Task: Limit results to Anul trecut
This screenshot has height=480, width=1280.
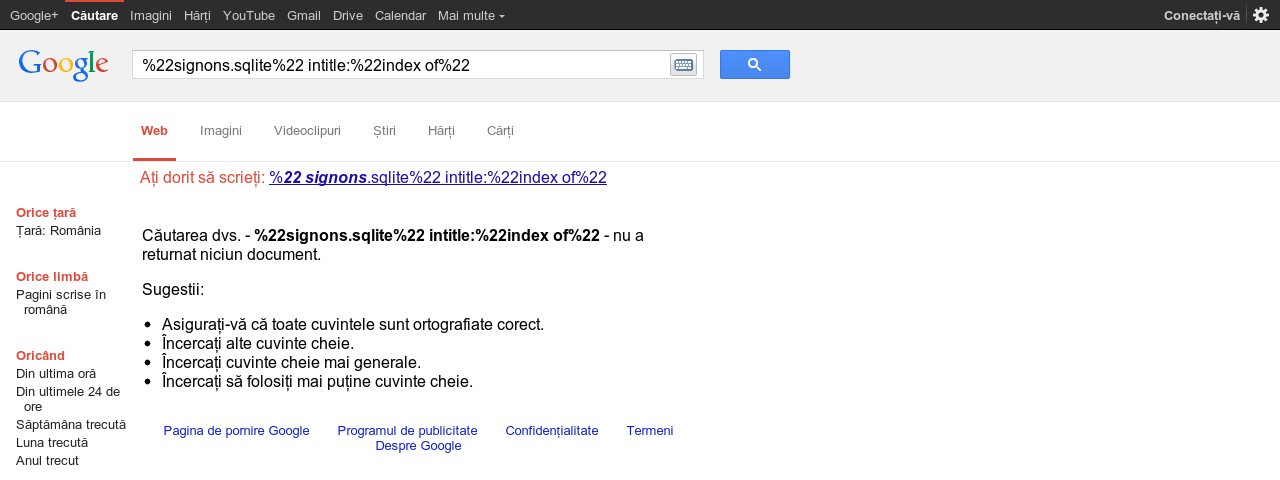Action: pos(47,461)
